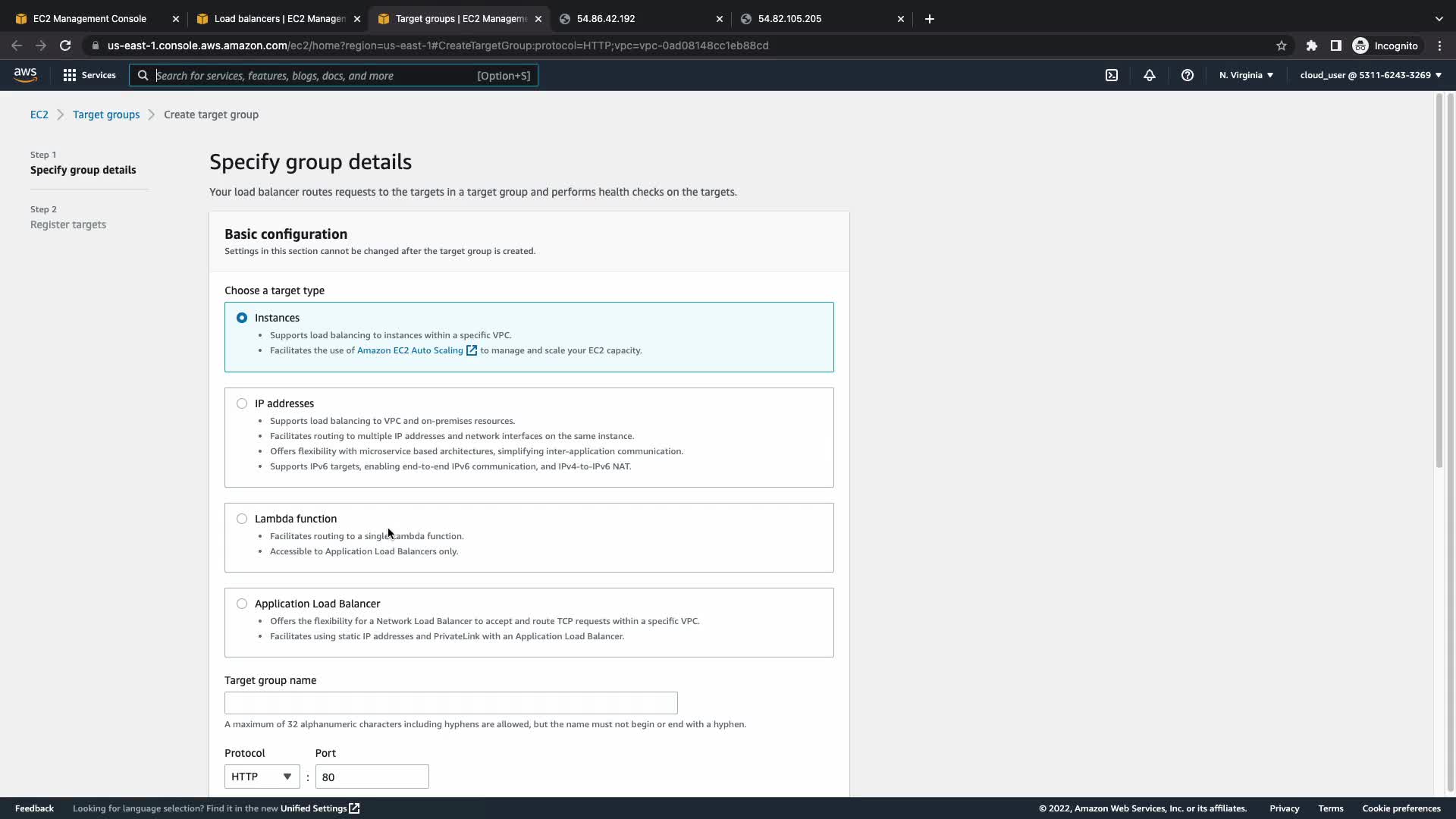This screenshot has width=1456, height=819.
Task: Switch to the Load balancers browser tab
Action: [x=277, y=19]
